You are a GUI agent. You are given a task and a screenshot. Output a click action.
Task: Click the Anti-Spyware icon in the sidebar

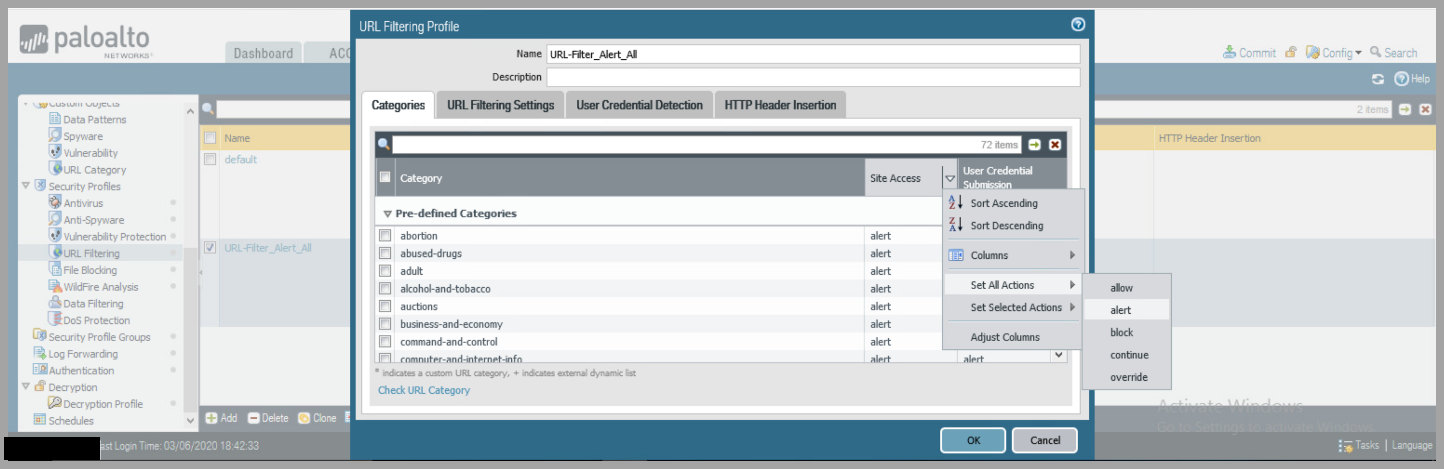56,220
